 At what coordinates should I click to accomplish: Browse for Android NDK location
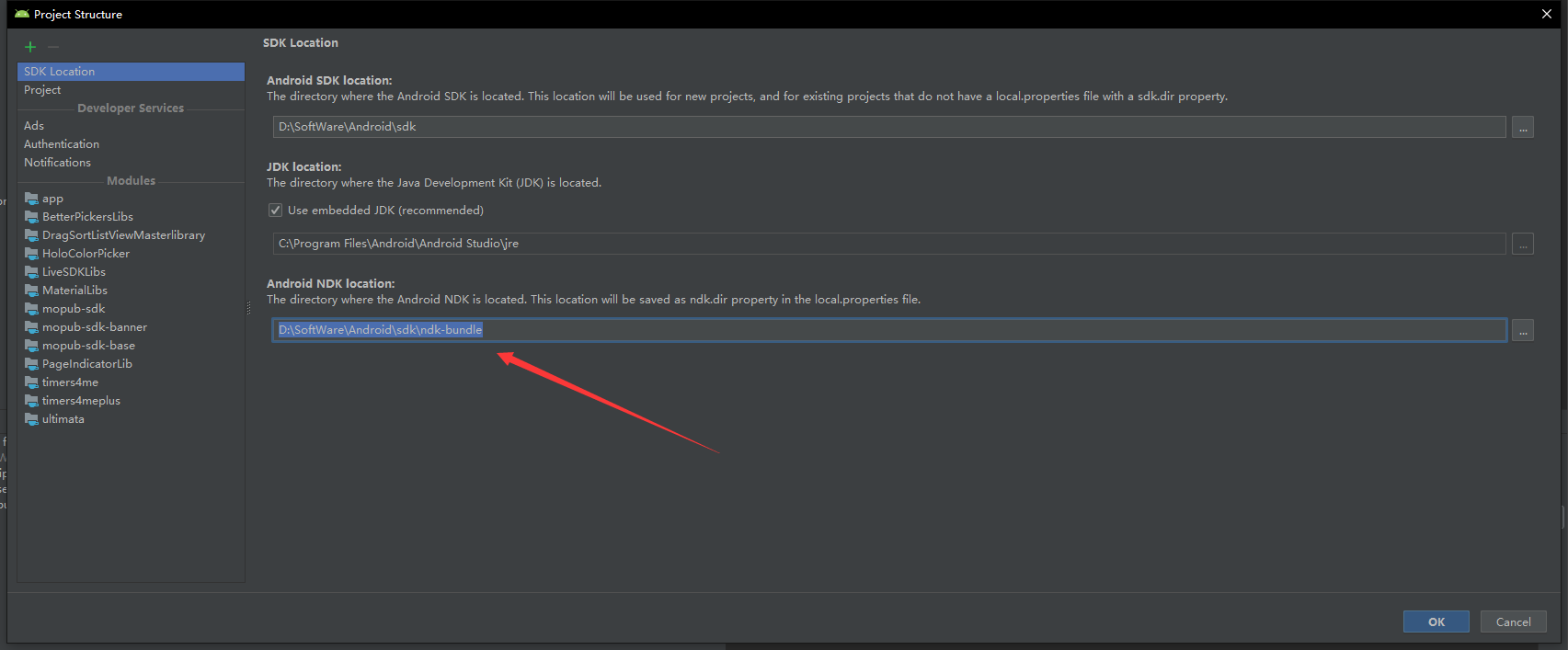tap(1523, 331)
